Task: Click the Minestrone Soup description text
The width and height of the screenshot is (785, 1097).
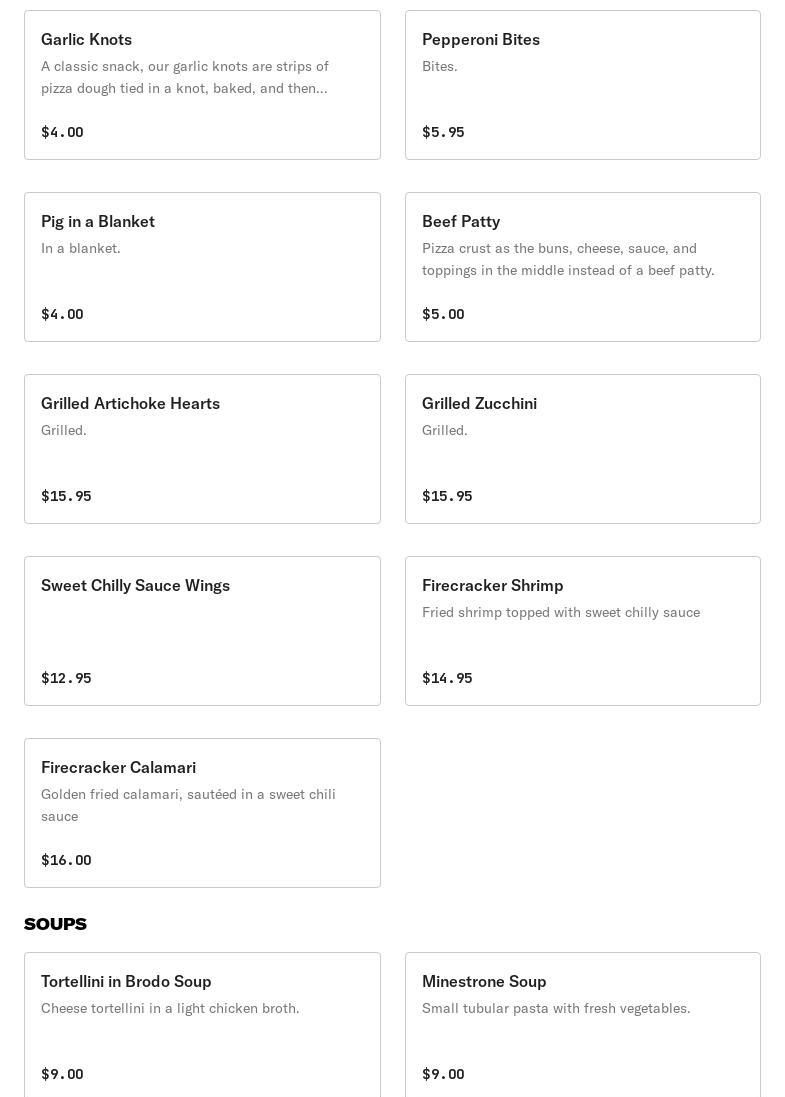Action: [x=556, y=1008]
